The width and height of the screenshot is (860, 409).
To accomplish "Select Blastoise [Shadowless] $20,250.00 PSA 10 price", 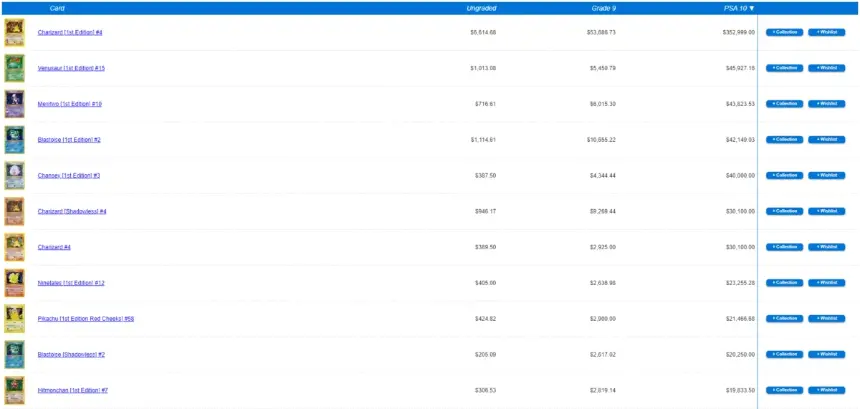I will tap(740, 355).
